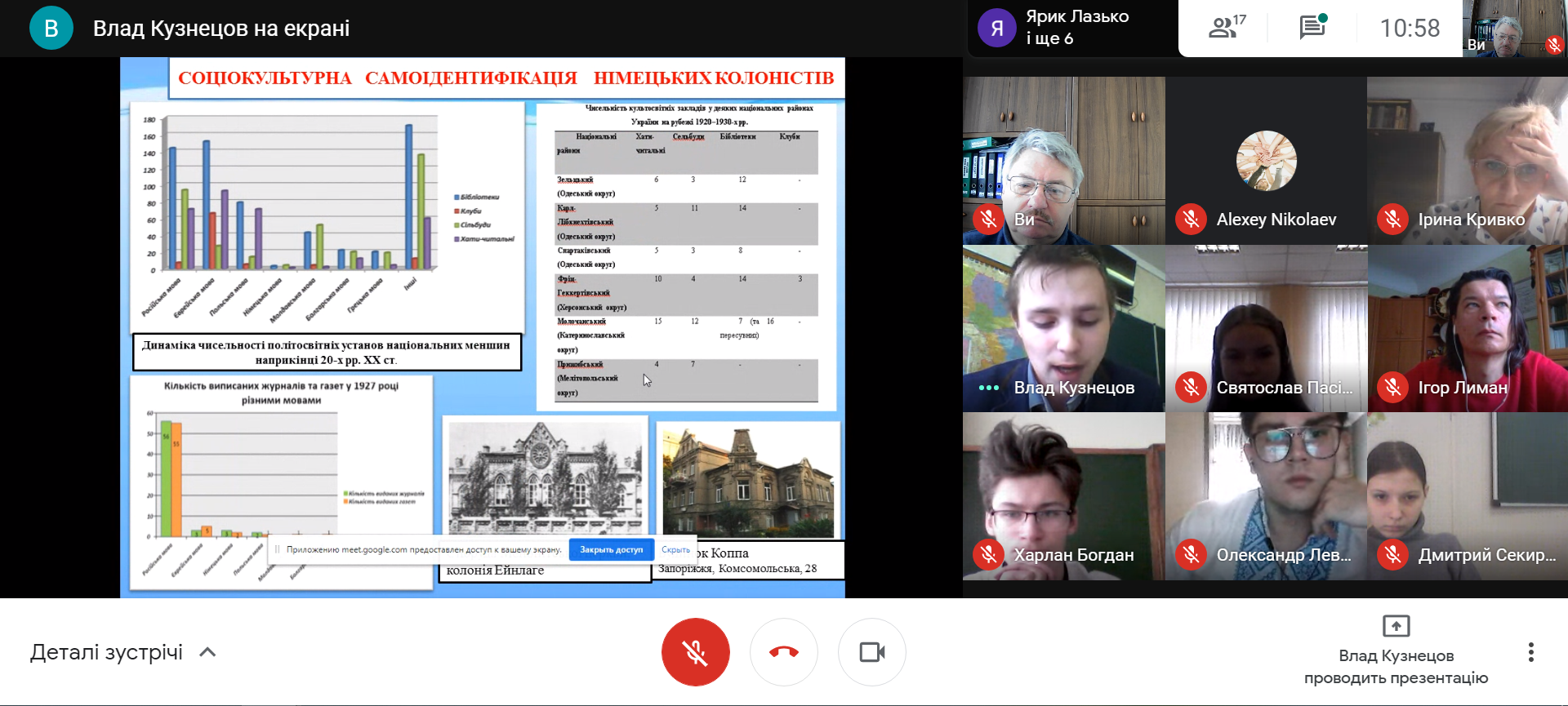Screen dimensions: 1568x706
Task: Click the black-and-white colony building photo
Action: (x=546, y=477)
